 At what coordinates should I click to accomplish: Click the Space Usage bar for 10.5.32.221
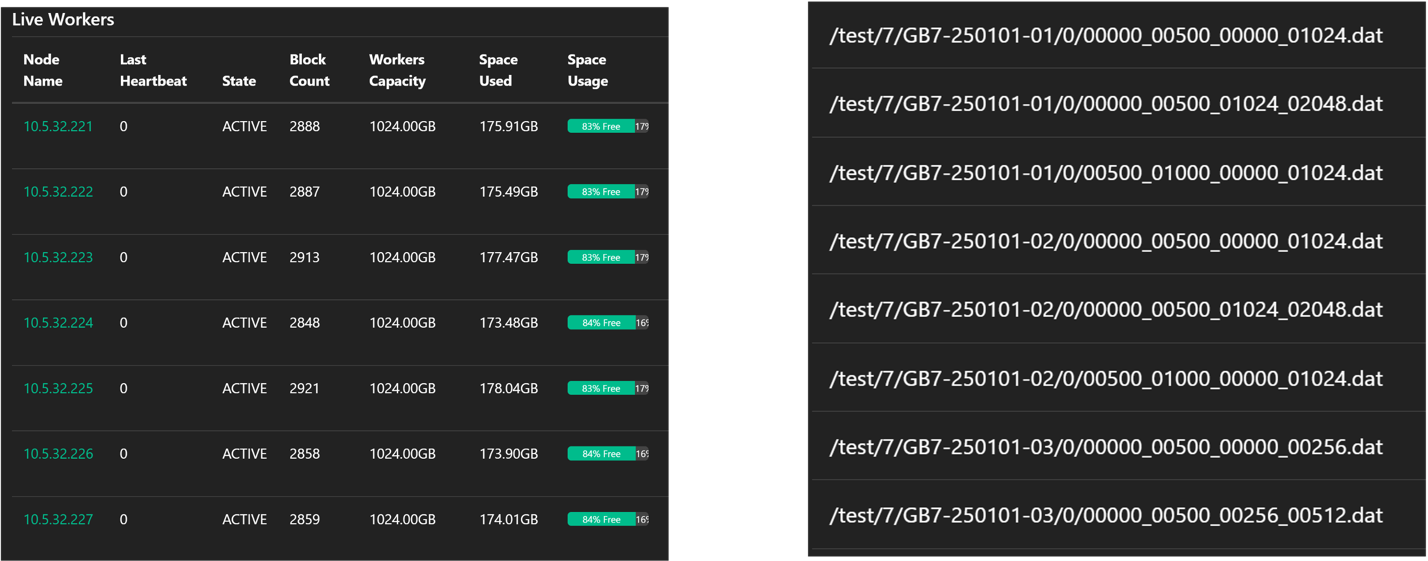coord(608,127)
